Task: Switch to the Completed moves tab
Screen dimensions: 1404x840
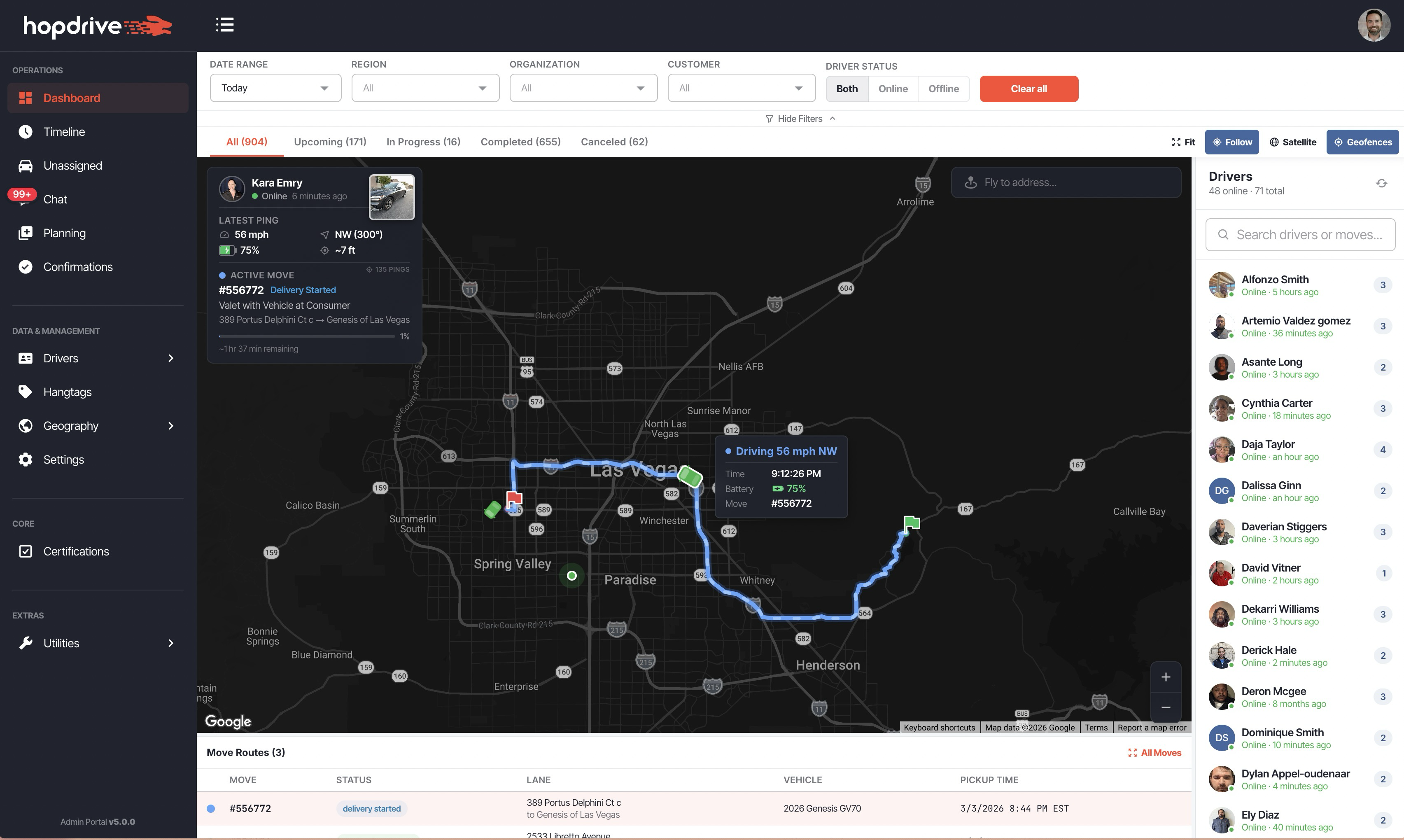Action: coord(520,142)
